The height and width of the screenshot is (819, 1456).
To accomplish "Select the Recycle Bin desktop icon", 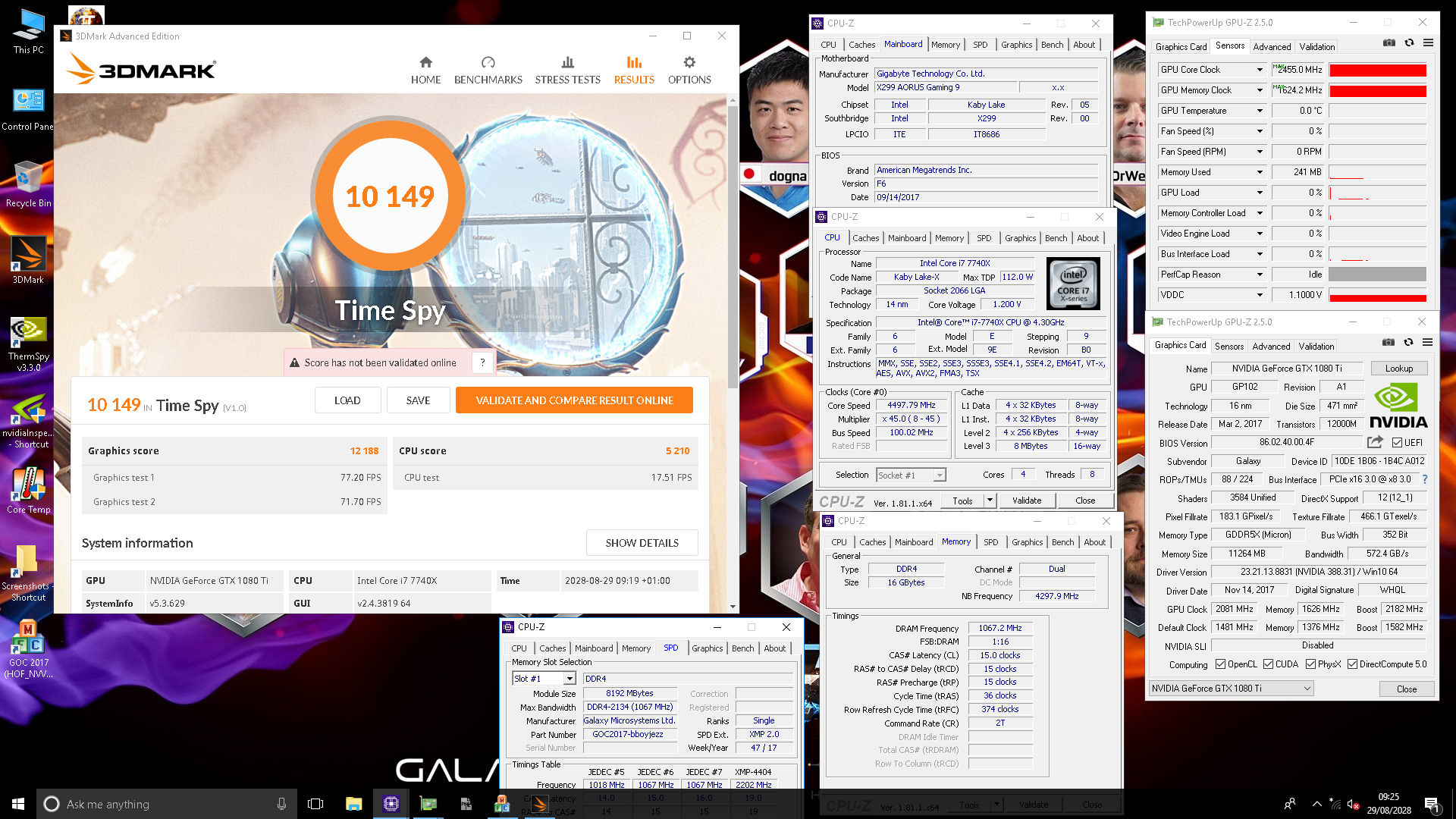I will (x=28, y=185).
